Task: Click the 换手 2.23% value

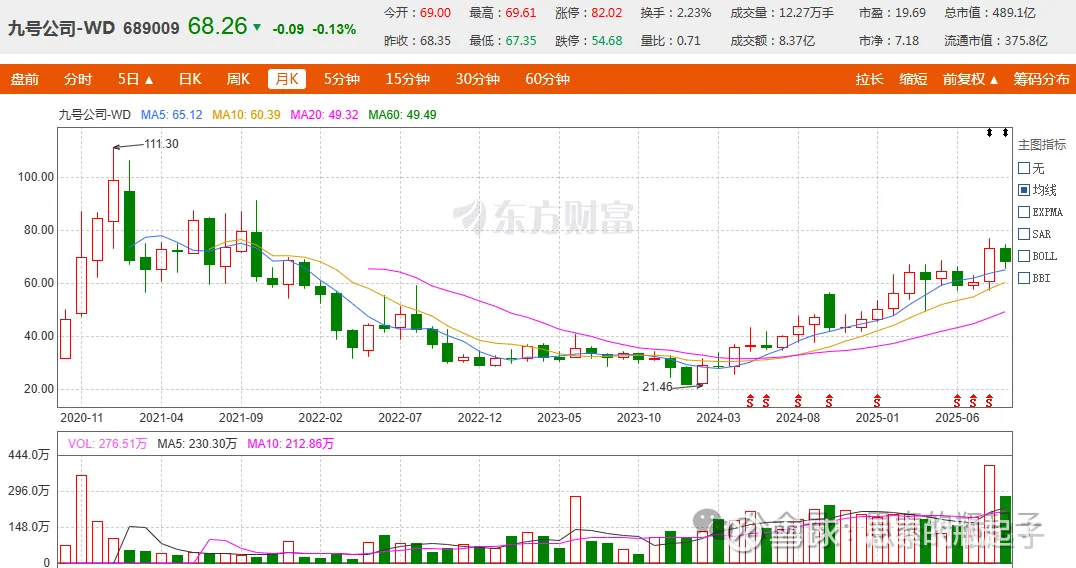Action: click(x=694, y=13)
